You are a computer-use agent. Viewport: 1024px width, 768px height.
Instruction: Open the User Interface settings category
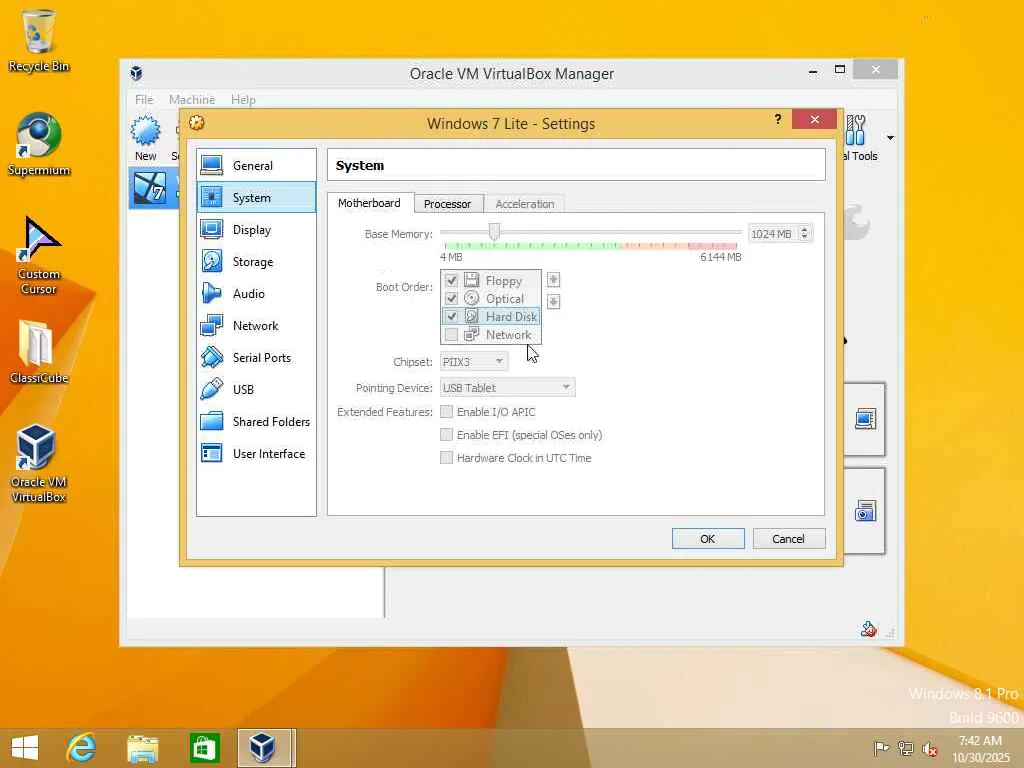point(256,454)
